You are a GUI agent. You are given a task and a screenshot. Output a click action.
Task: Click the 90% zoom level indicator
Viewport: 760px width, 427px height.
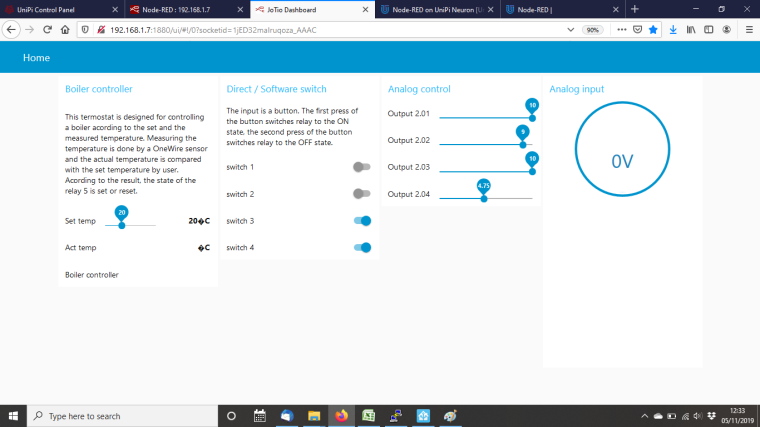pyautogui.click(x=593, y=29)
